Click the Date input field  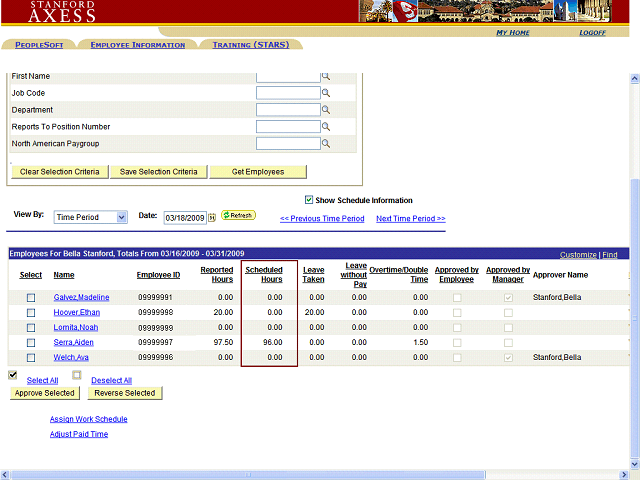pyautogui.click(x=184, y=217)
